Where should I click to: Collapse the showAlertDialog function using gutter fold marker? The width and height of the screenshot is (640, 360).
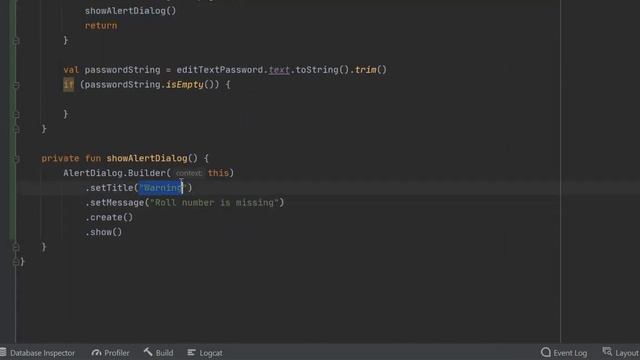pyautogui.click(x=16, y=158)
